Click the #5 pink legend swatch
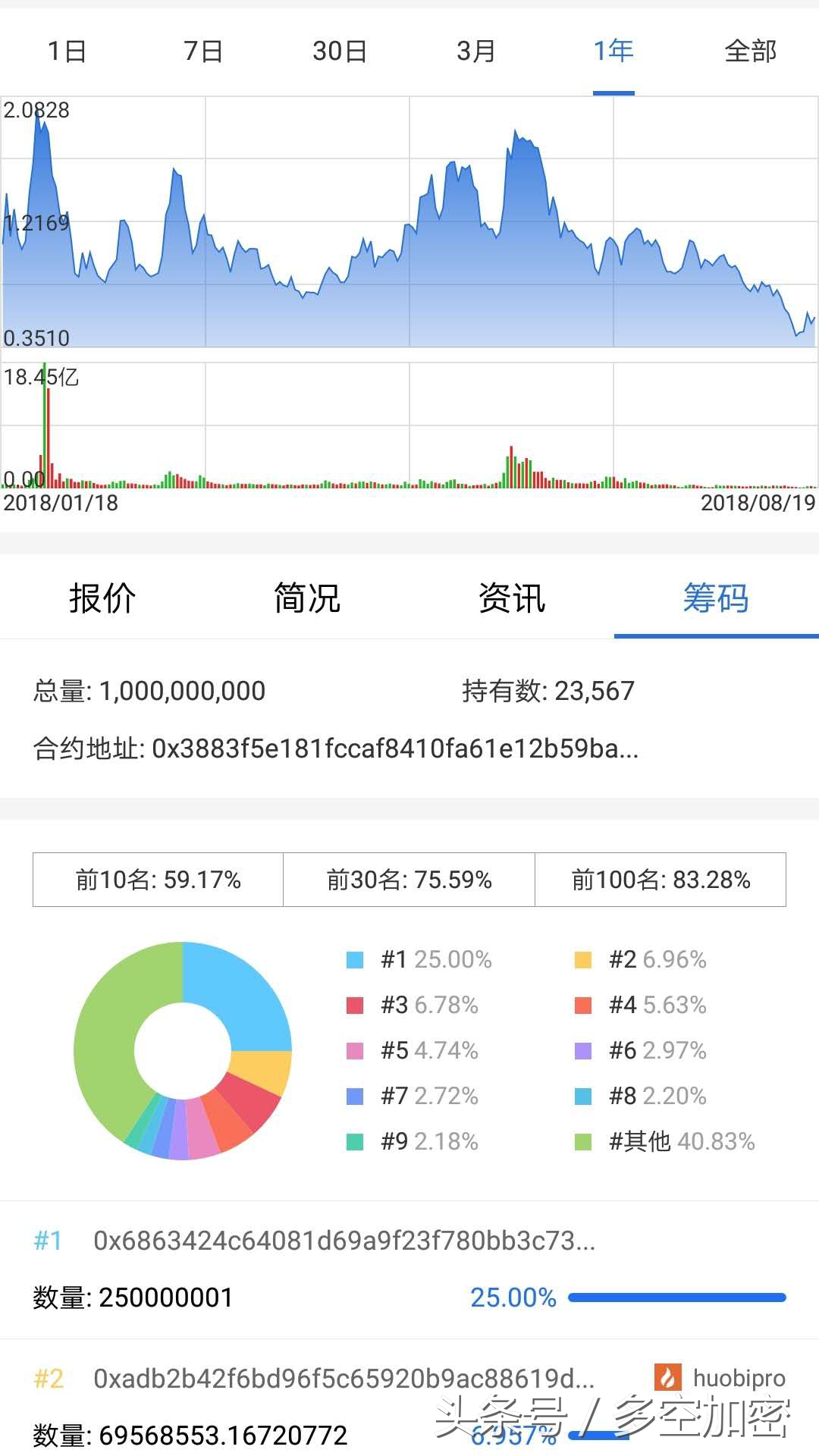The image size is (819, 1456). [x=355, y=1051]
